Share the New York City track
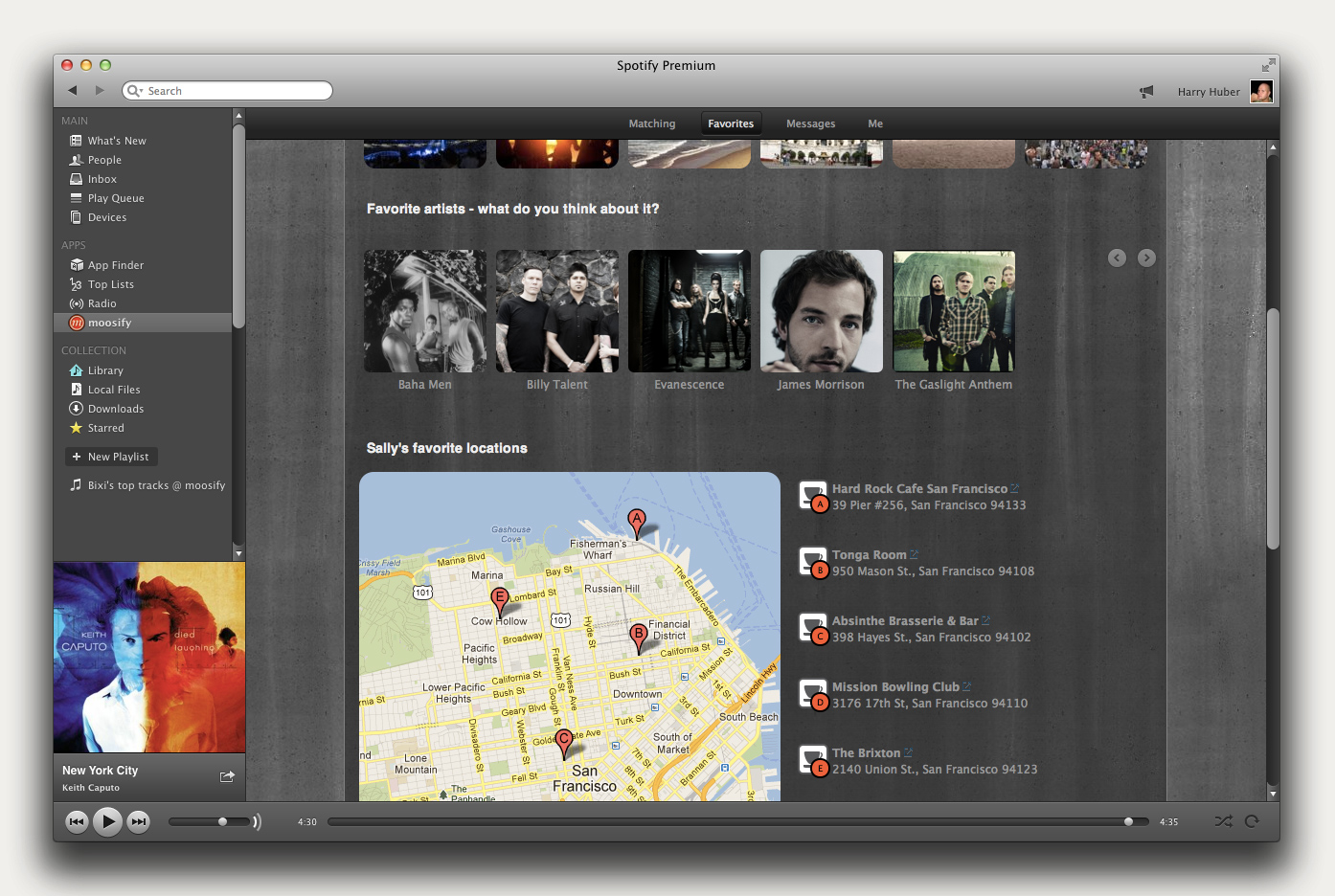Image resolution: width=1335 pixels, height=896 pixels. [227, 776]
